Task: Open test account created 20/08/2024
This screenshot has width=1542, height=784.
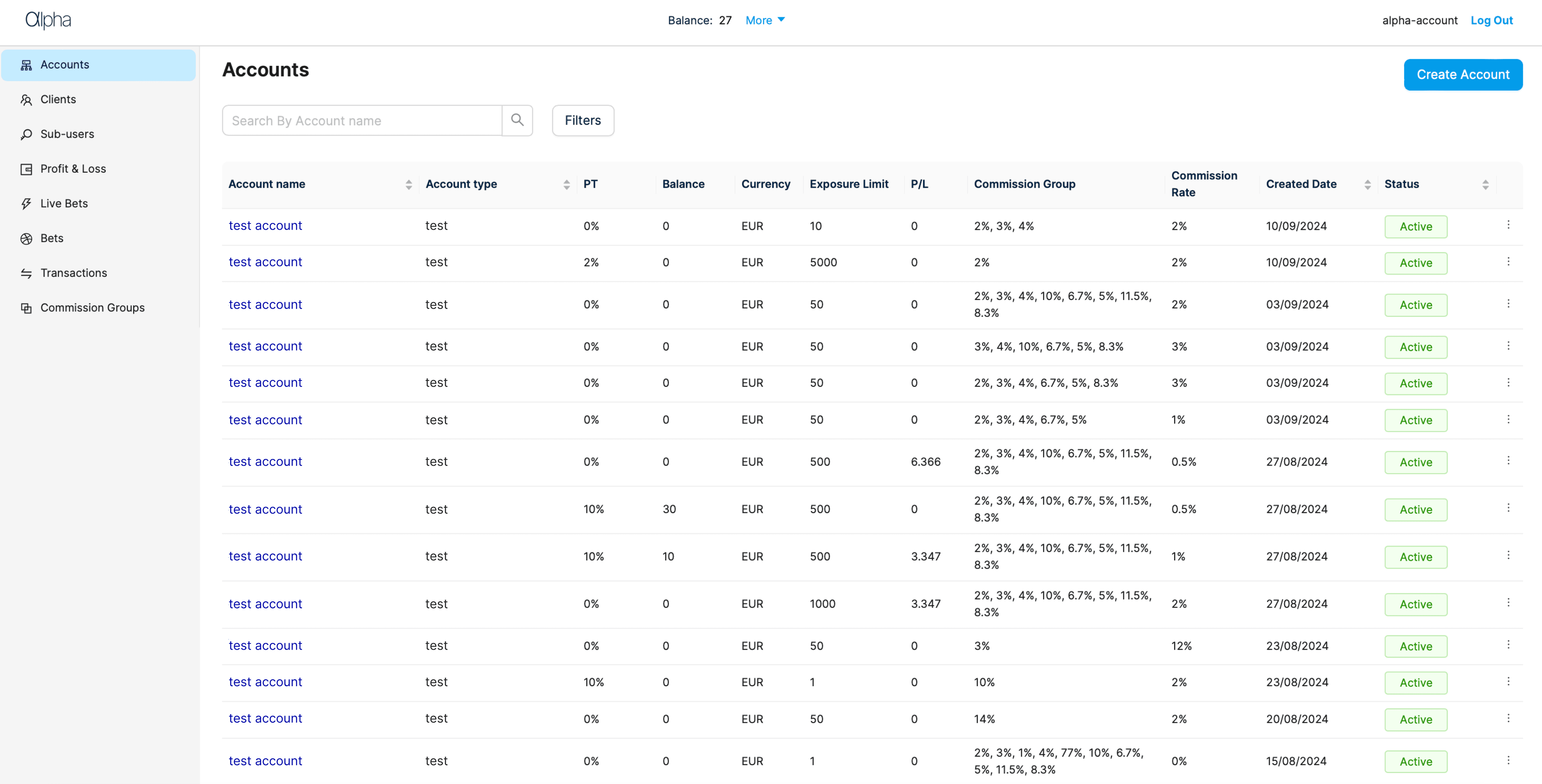Action: tap(265, 719)
